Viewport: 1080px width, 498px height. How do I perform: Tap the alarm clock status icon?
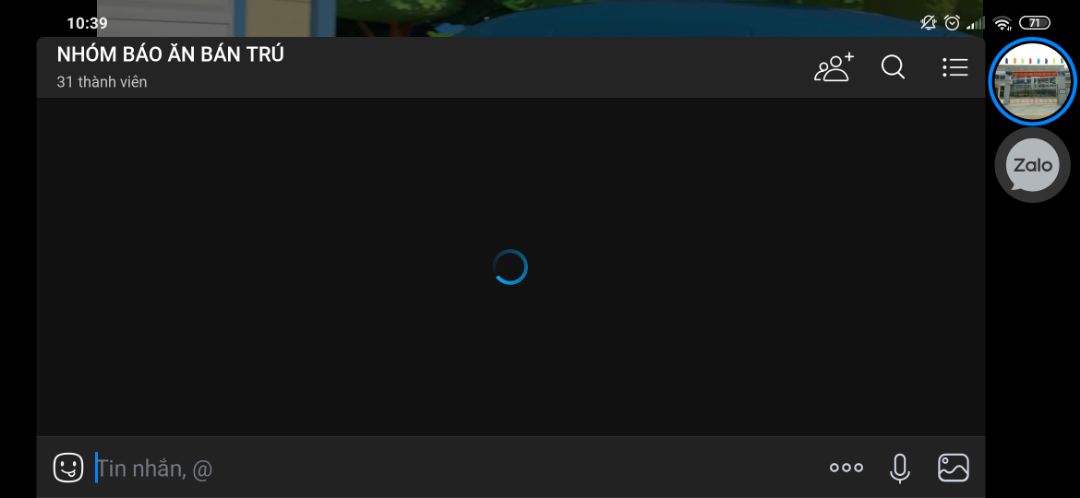(952, 23)
